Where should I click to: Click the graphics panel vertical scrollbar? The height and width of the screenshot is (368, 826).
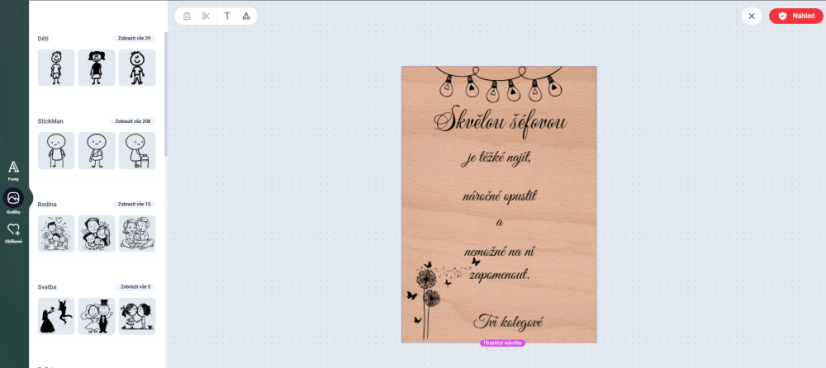pos(166,94)
